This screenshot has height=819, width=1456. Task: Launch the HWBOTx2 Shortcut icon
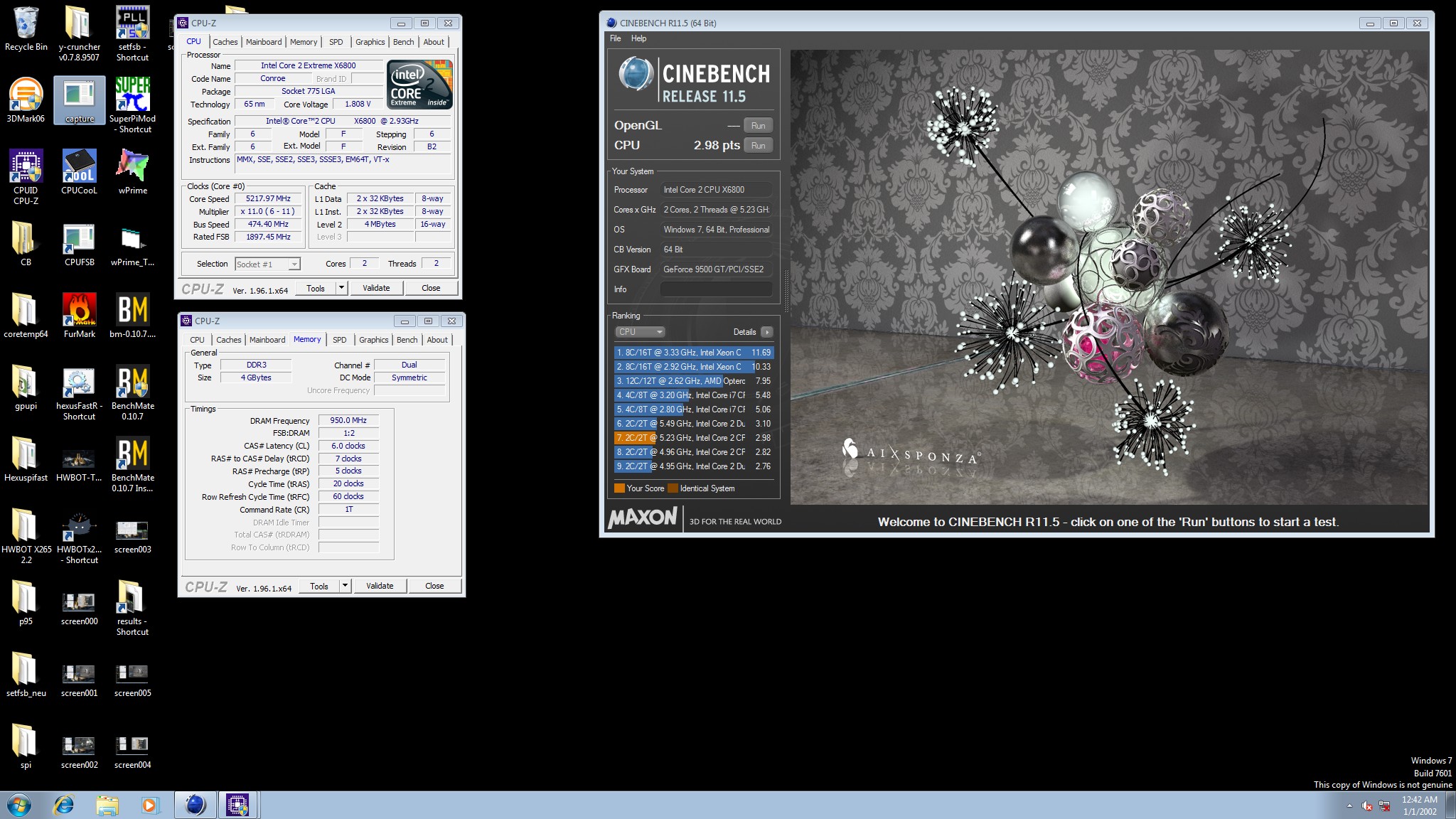pyautogui.click(x=79, y=535)
